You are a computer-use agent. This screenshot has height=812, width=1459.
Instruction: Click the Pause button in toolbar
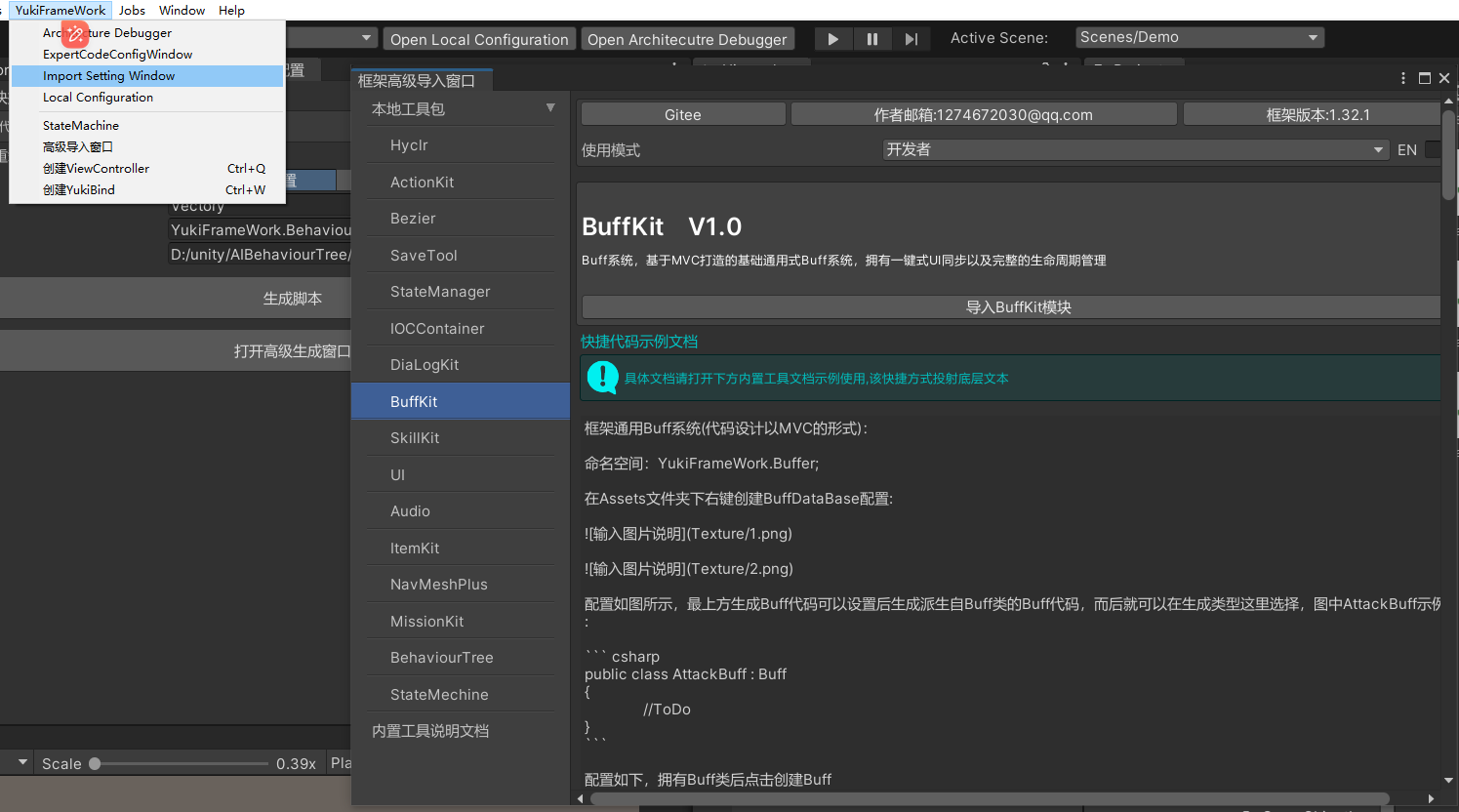pyautogui.click(x=871, y=39)
